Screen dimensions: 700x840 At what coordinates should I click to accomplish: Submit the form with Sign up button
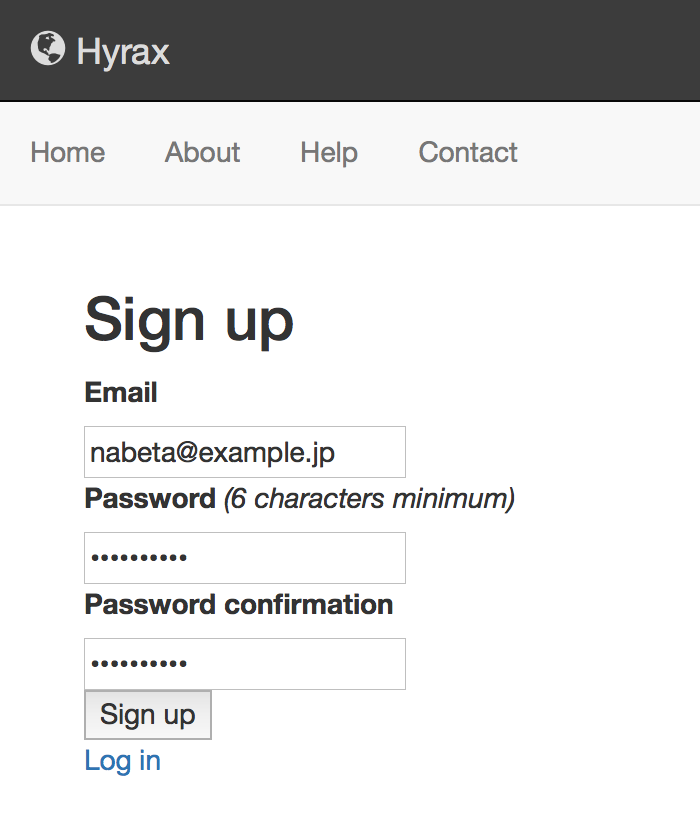click(148, 715)
